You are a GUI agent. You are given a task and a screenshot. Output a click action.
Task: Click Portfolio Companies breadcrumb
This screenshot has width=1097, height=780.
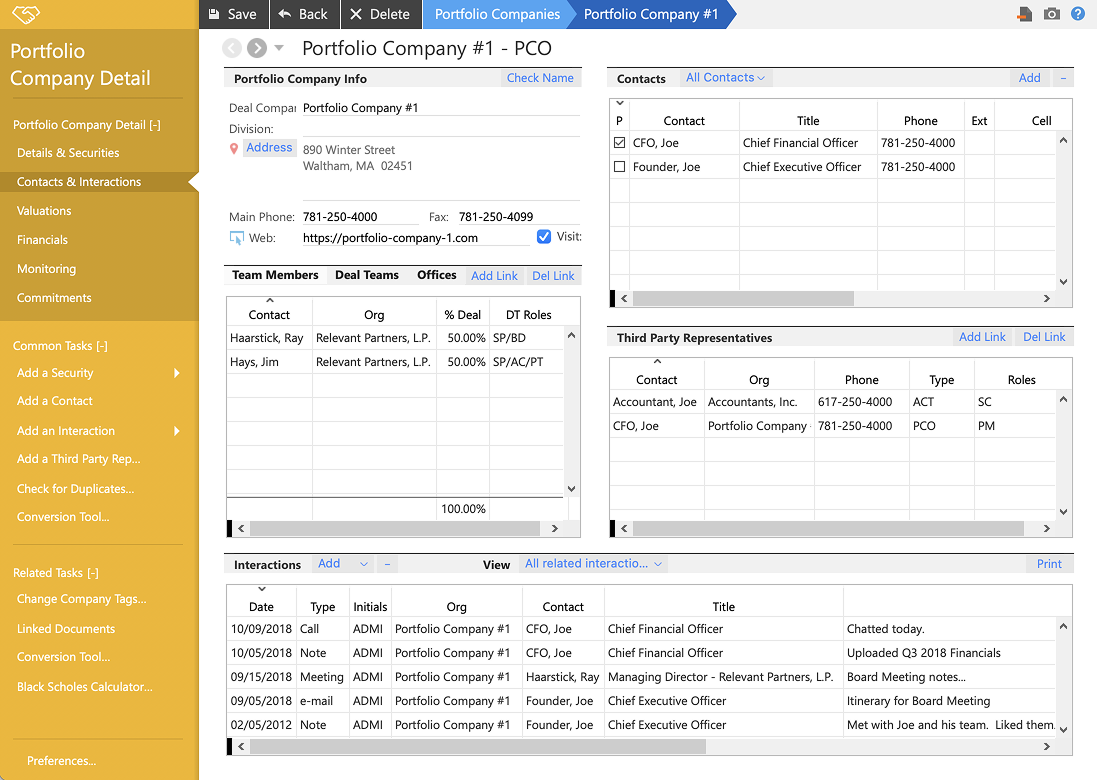pyautogui.click(x=497, y=14)
